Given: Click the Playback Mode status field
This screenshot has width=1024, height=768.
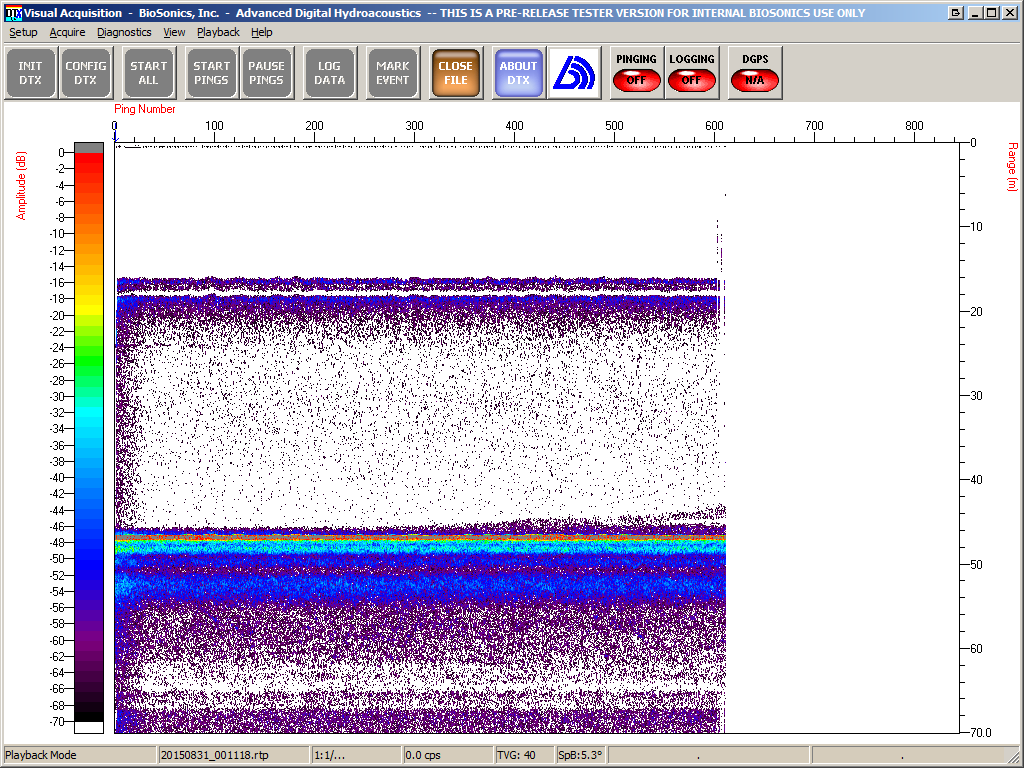Looking at the screenshot, I should click(x=79, y=755).
